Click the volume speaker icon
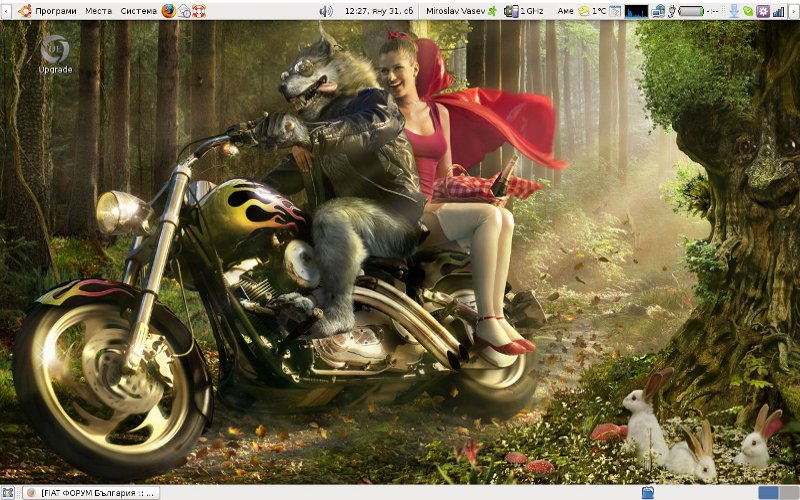 coord(326,11)
